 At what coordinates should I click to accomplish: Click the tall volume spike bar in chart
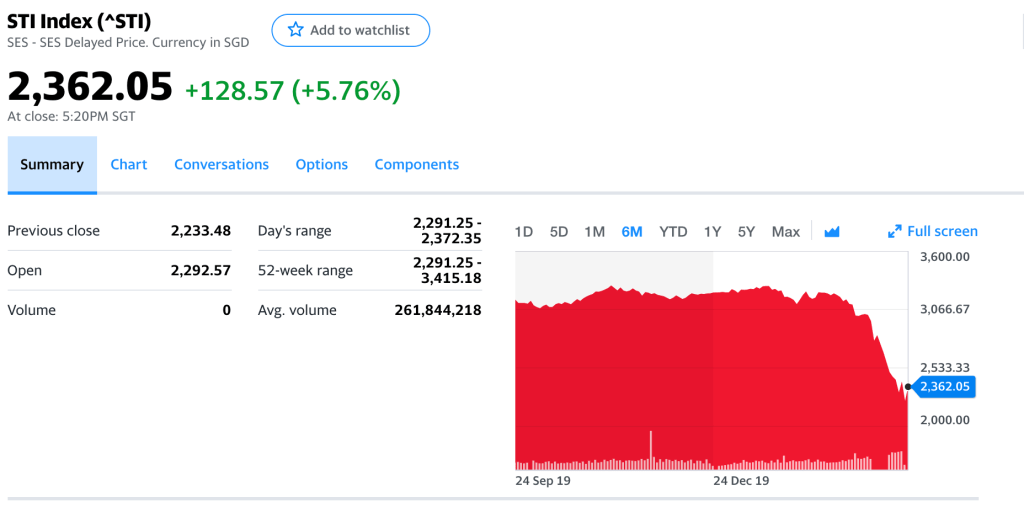[651, 449]
